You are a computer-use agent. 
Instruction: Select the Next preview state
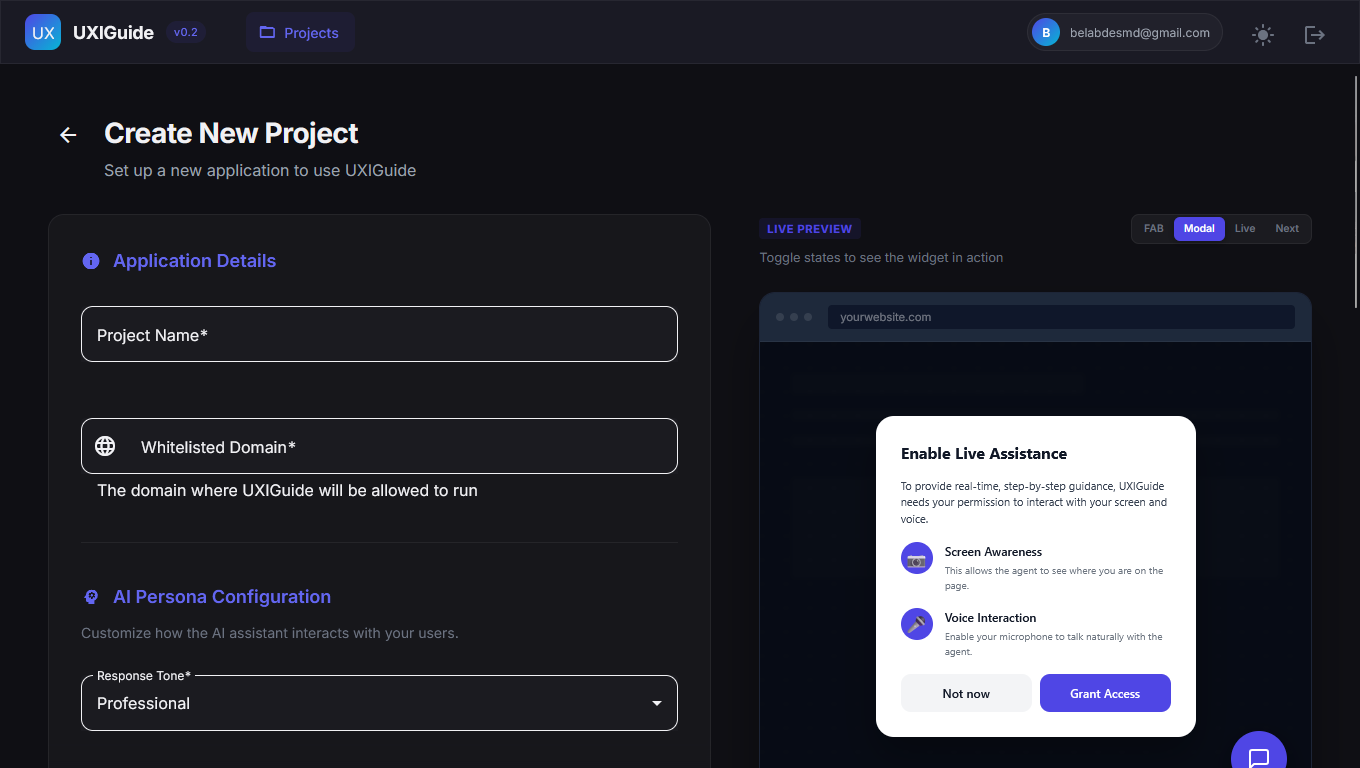(x=1287, y=229)
